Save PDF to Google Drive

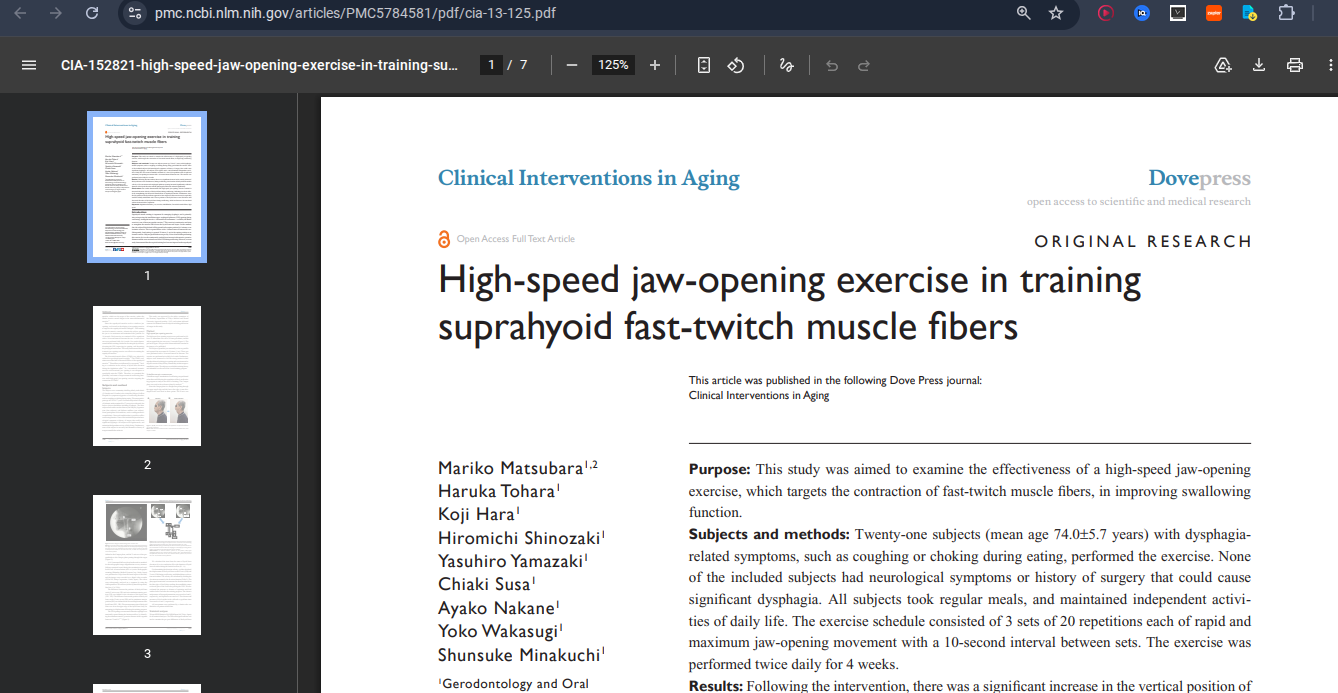coord(1222,65)
